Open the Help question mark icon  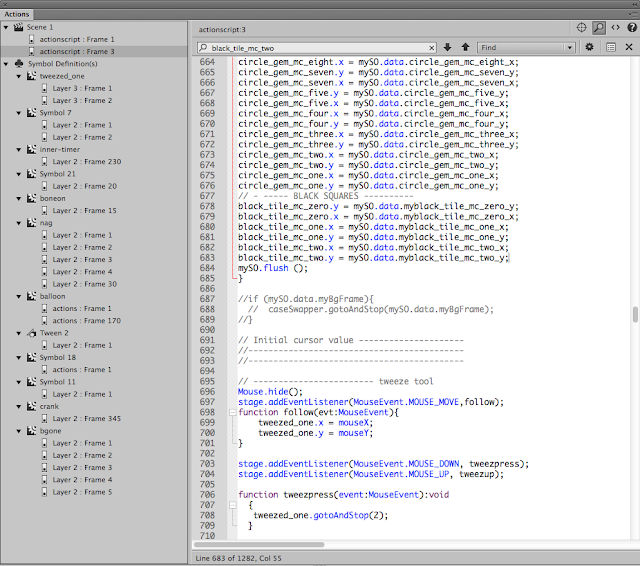pyautogui.click(x=632, y=28)
